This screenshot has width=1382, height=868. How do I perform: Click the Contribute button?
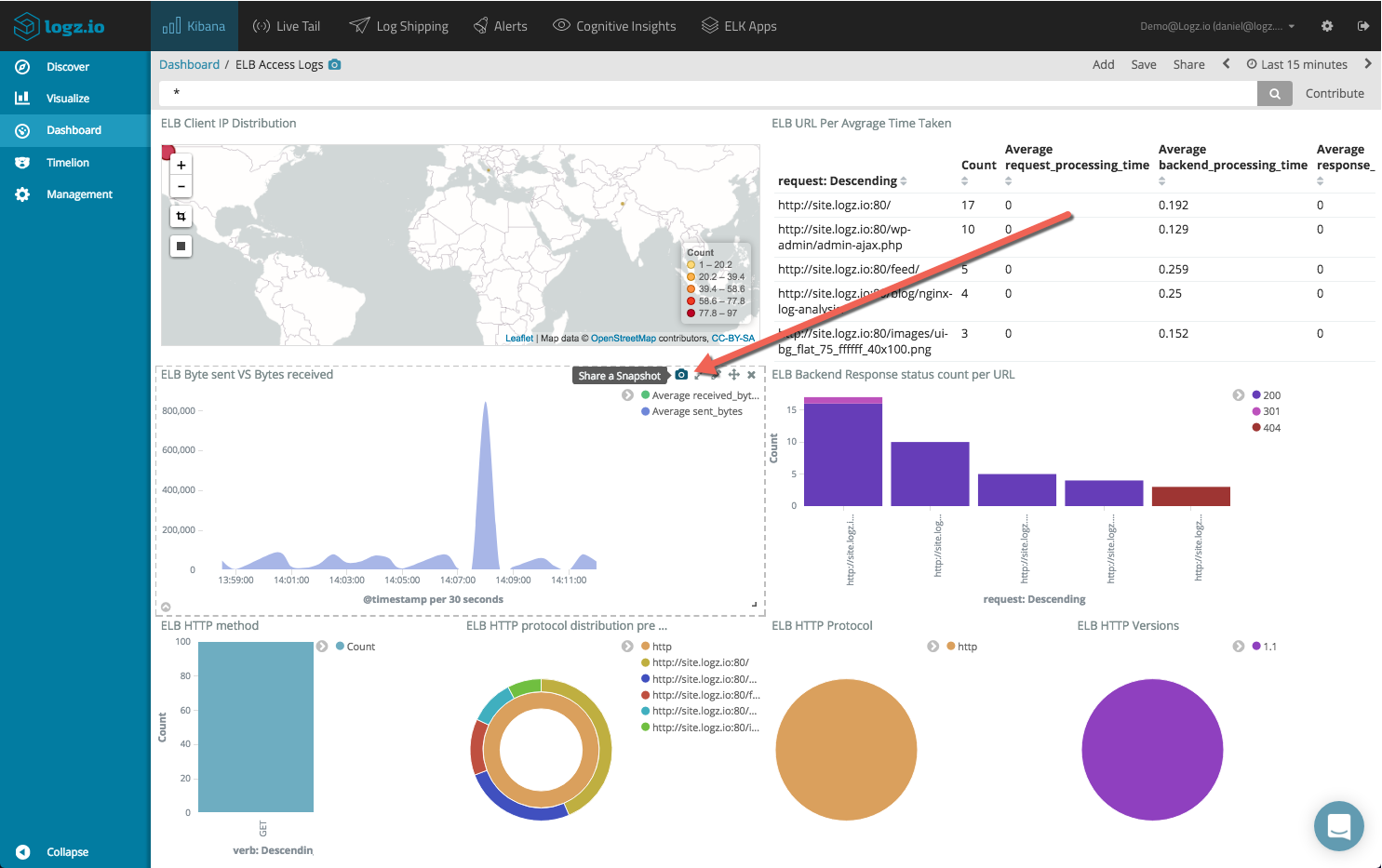click(1335, 93)
